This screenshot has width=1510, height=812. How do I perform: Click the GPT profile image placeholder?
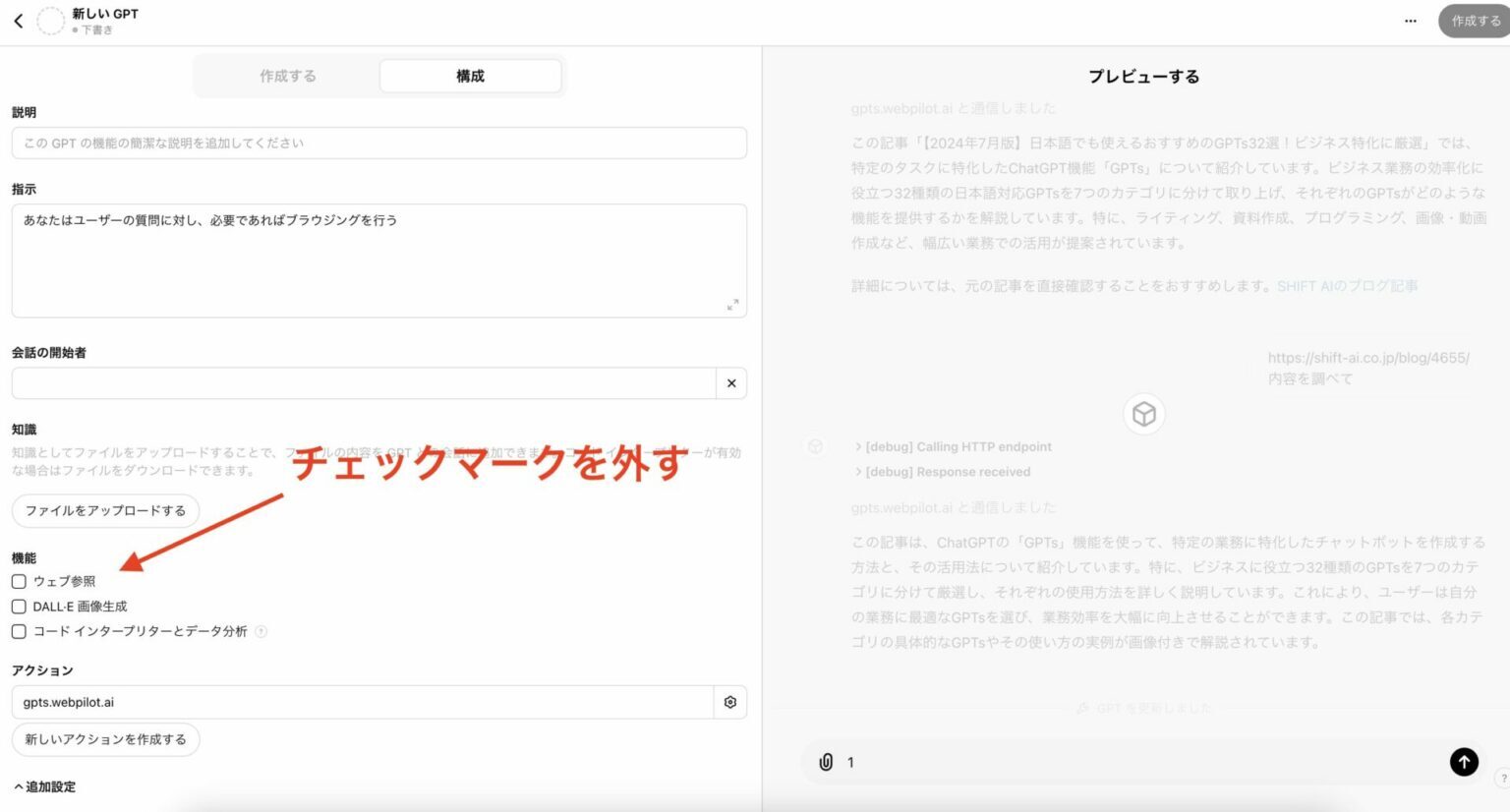pyautogui.click(x=50, y=21)
